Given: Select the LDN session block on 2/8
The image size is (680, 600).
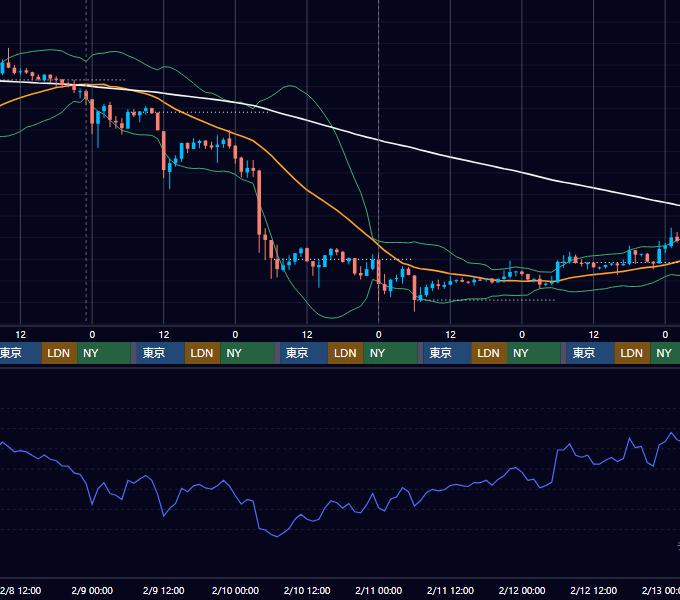Looking at the screenshot, I should 59,353.
